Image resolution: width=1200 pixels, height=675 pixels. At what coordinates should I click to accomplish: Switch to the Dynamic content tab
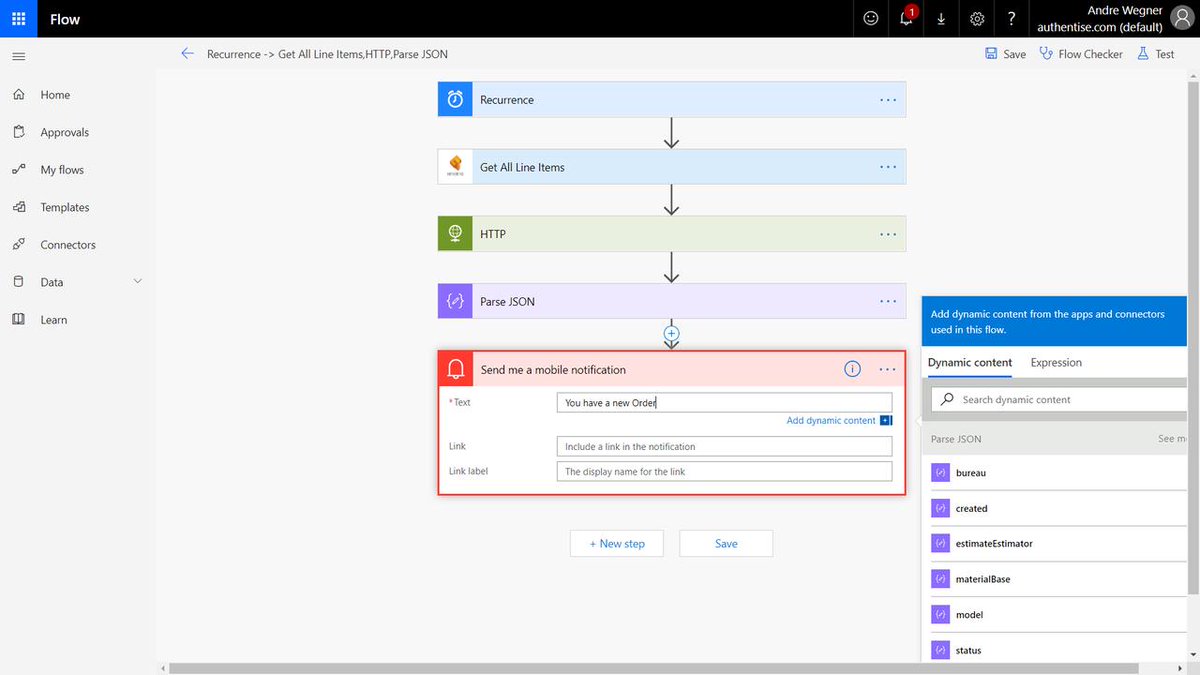(970, 362)
